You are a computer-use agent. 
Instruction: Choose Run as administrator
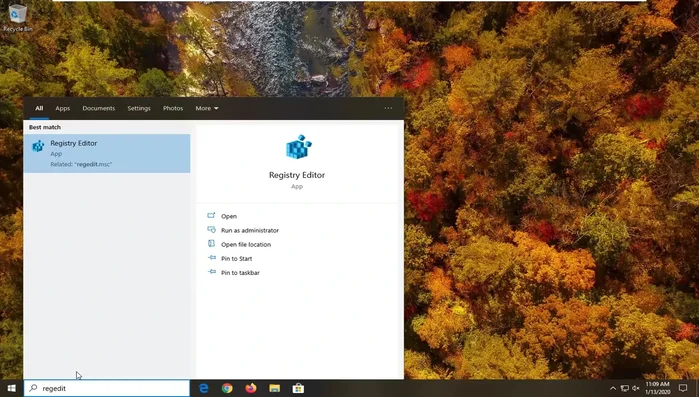250,230
